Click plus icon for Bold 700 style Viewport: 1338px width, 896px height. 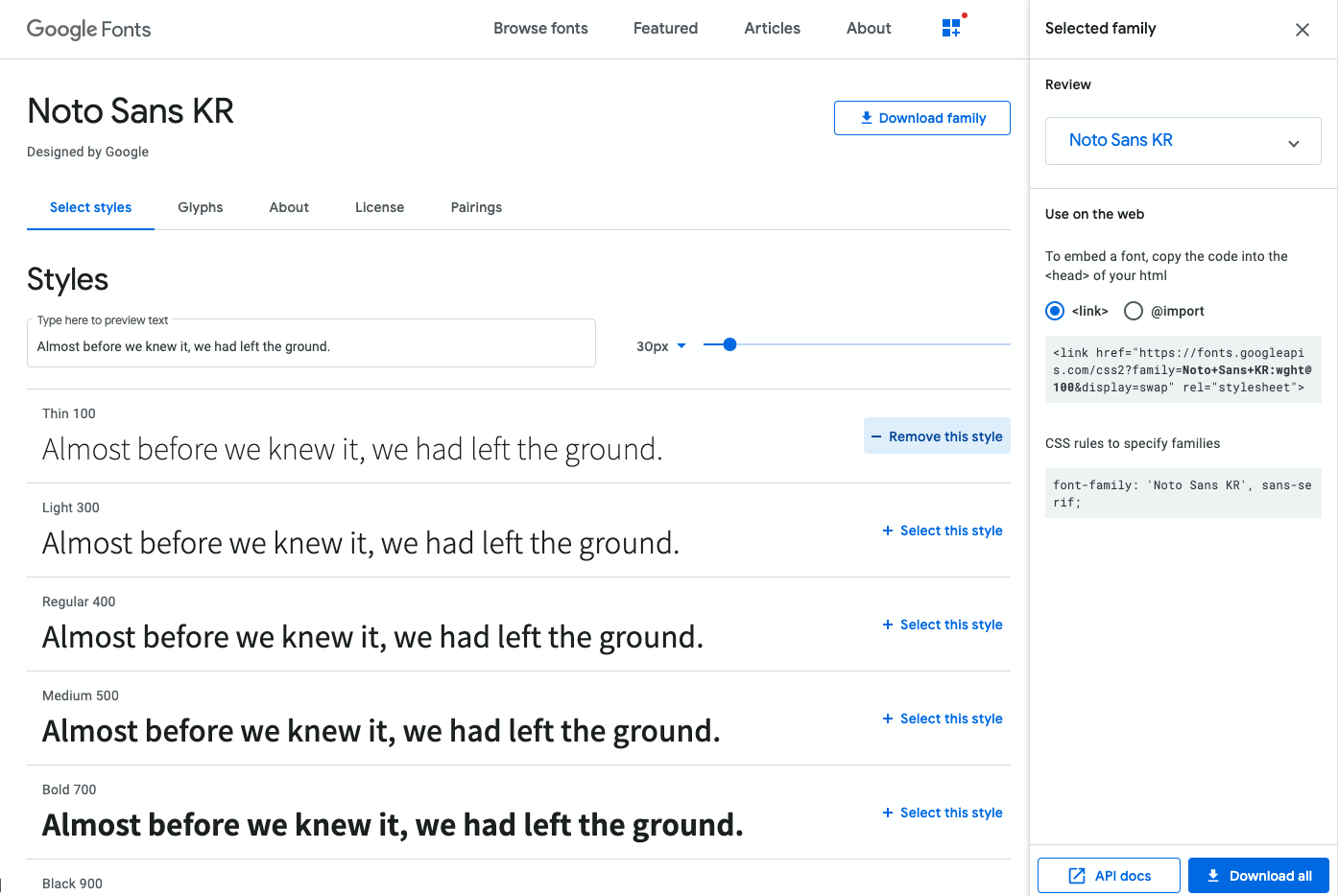(888, 813)
